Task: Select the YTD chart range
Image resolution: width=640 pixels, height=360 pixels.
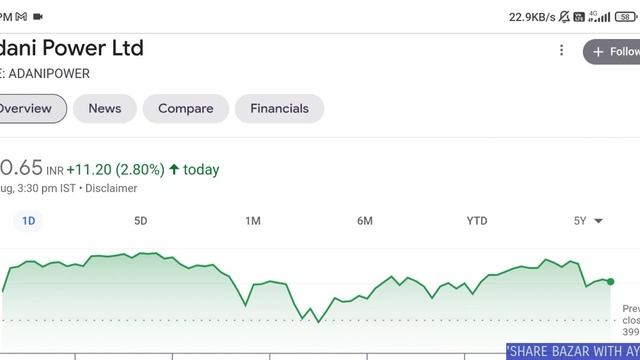Action: (477, 221)
